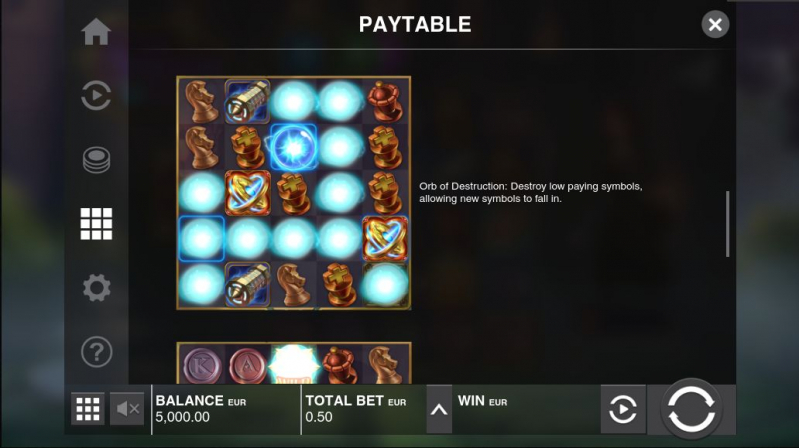Close the paytable with X button
Image resolution: width=799 pixels, height=448 pixels.
pos(715,24)
